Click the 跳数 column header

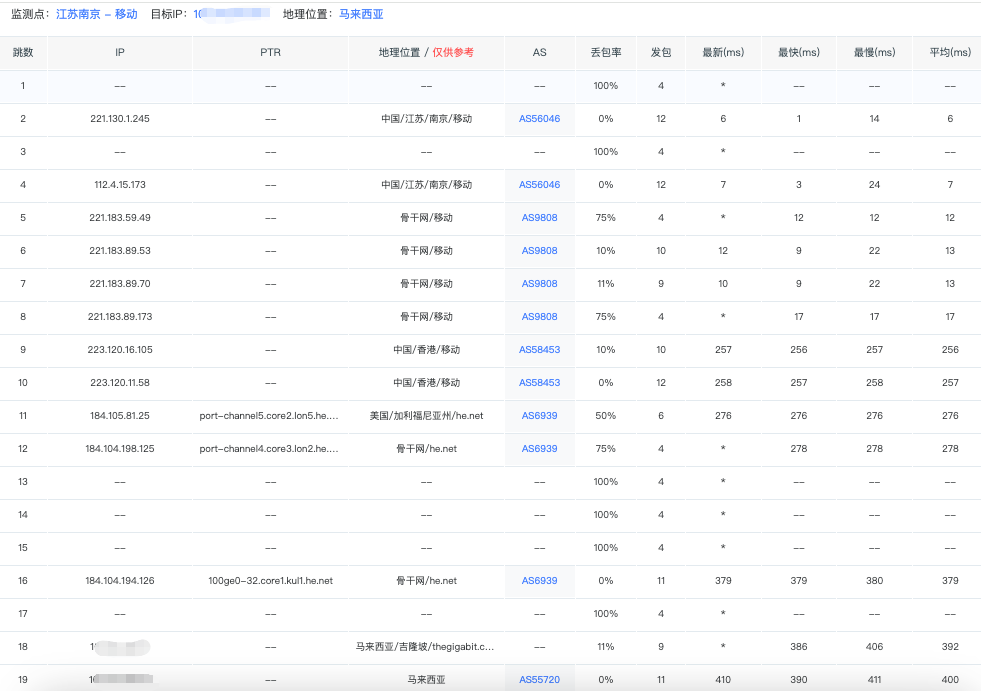tap(23, 53)
